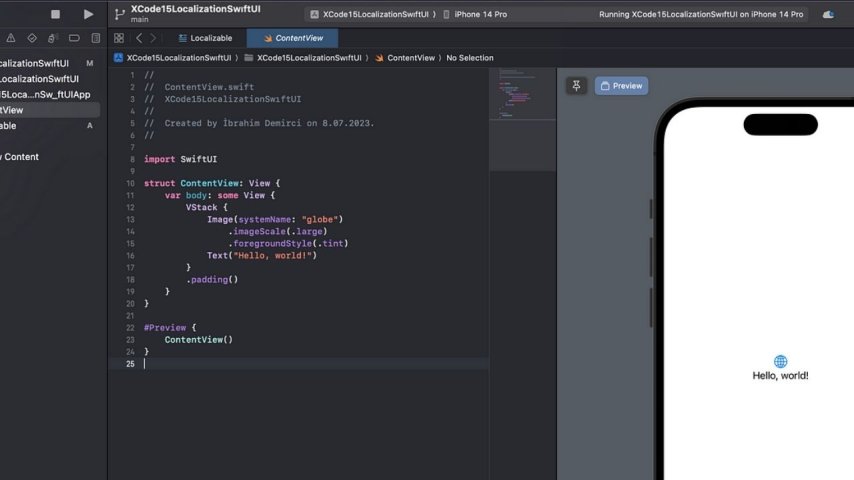
Task: Open the test navigator diamond icon
Action: click(32, 38)
